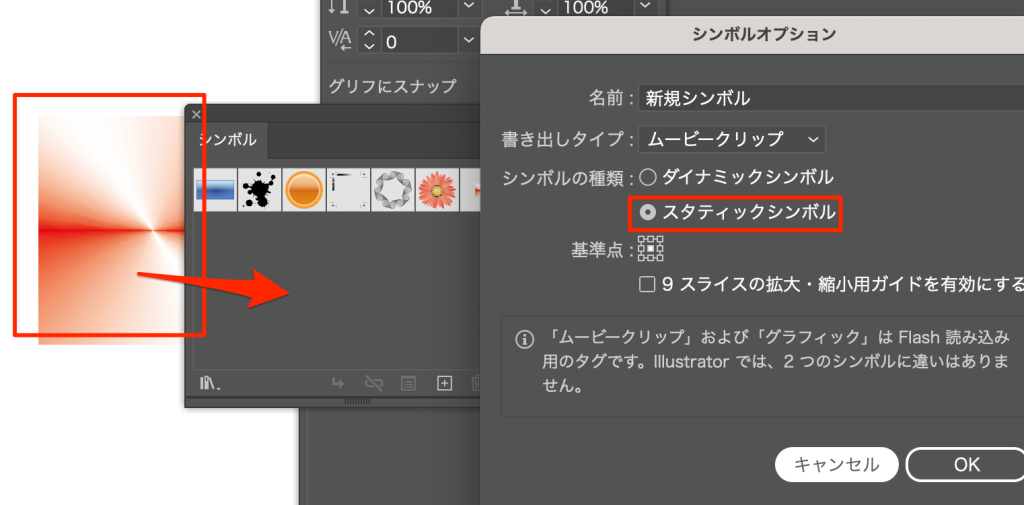This screenshot has width=1024, height=505.
Task: Click the Place Symbol Instance icon
Action: click(x=338, y=382)
